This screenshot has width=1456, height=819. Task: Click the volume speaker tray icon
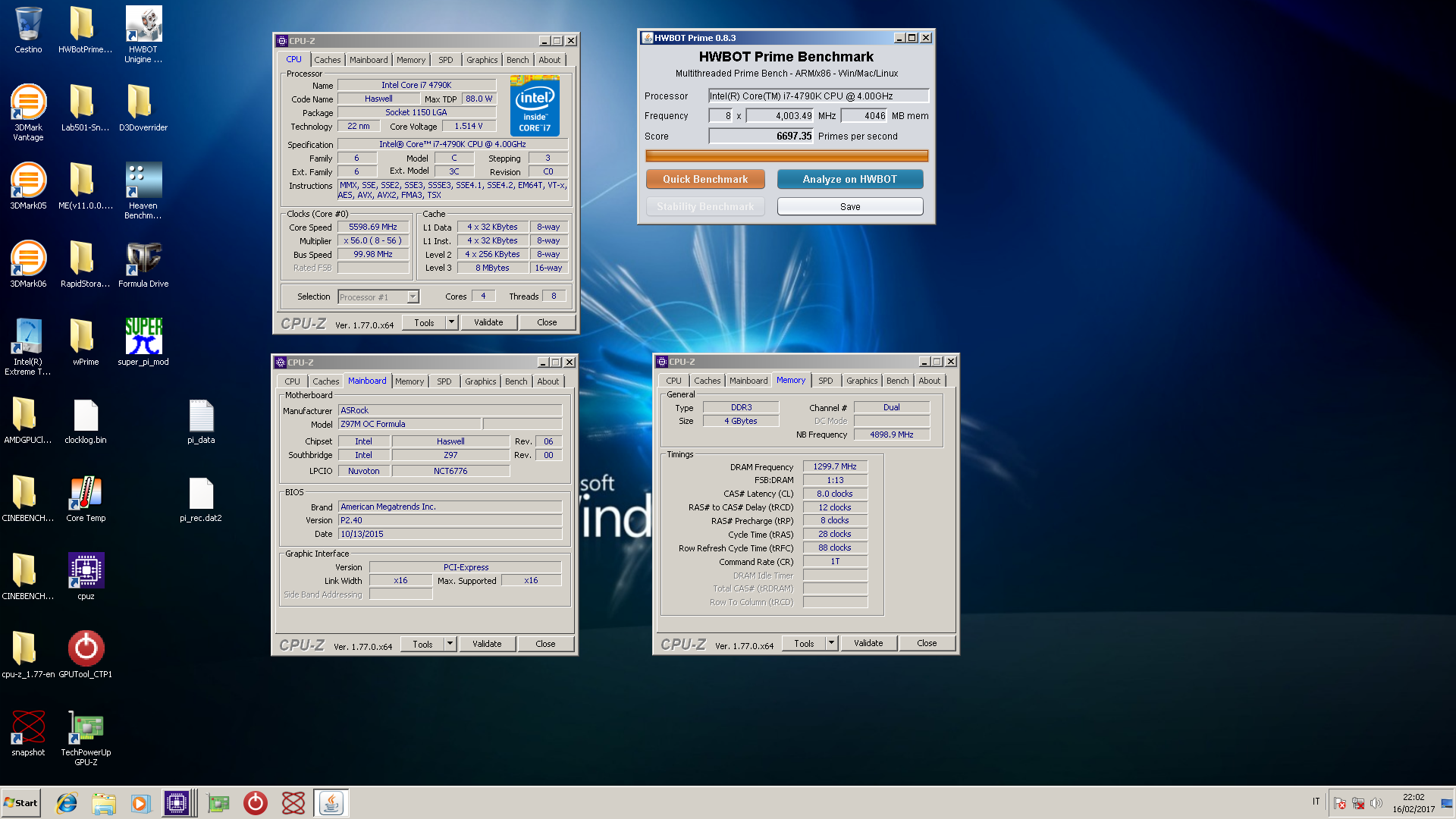1376,803
